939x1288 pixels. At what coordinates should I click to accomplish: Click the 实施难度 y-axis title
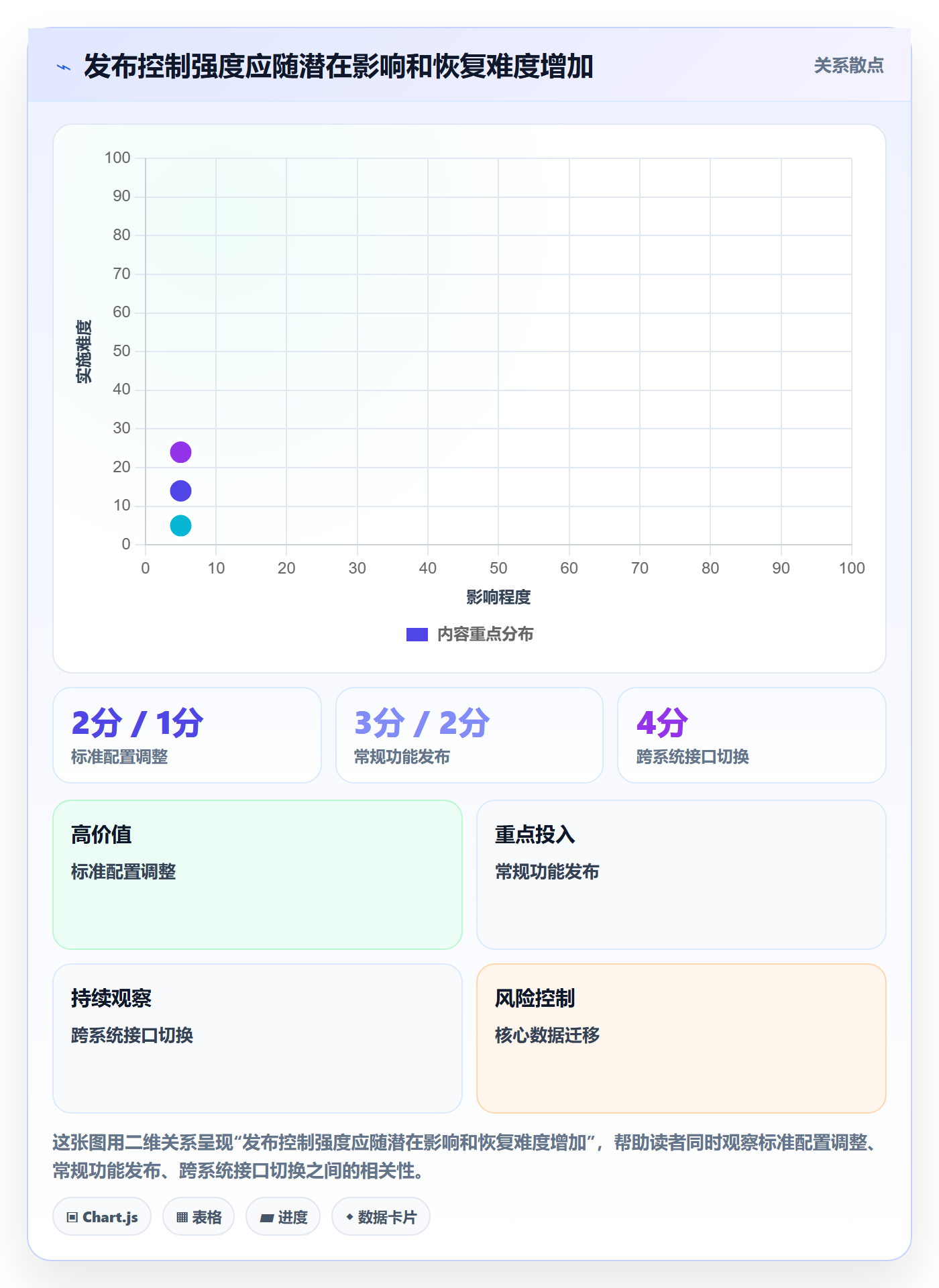tap(84, 352)
